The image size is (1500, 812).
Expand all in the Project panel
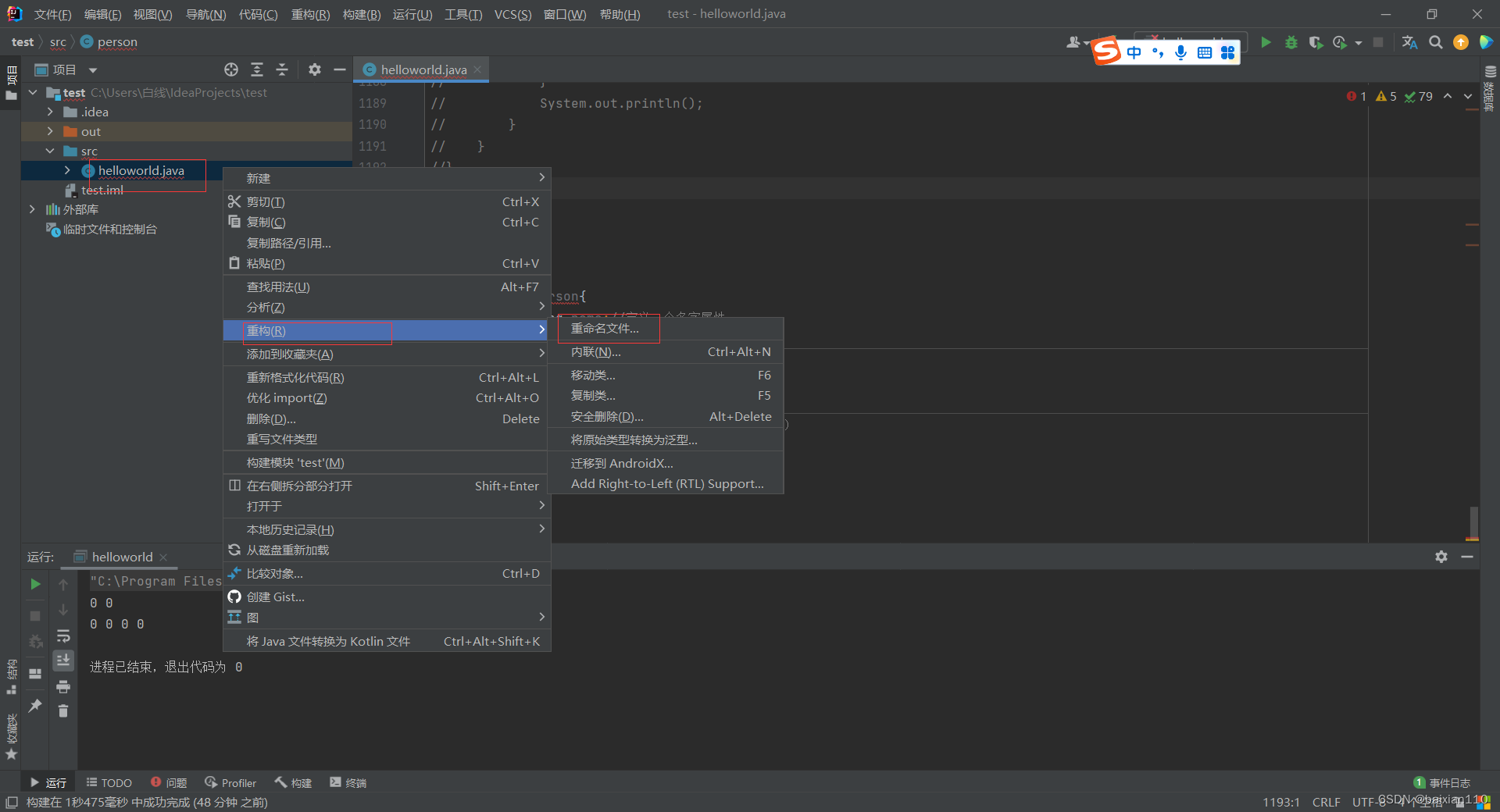257,69
